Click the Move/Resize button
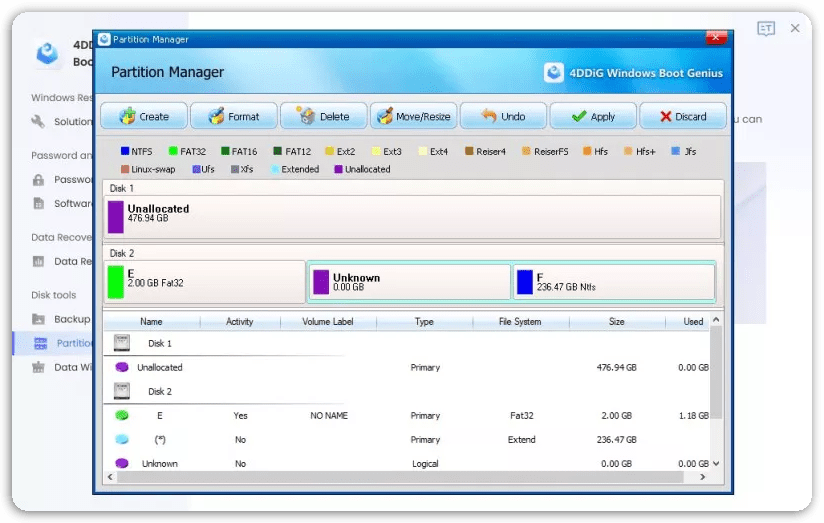Screen dimensions: 824x523 (414, 116)
